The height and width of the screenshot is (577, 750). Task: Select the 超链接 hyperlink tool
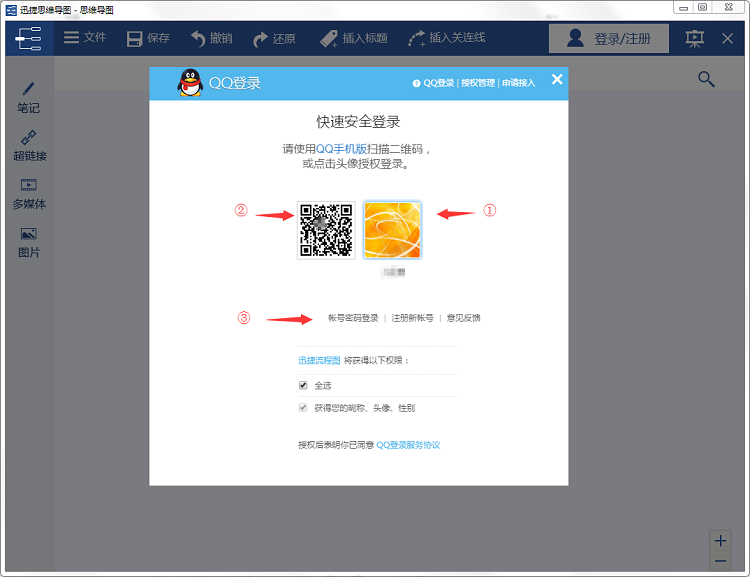pyautogui.click(x=30, y=146)
